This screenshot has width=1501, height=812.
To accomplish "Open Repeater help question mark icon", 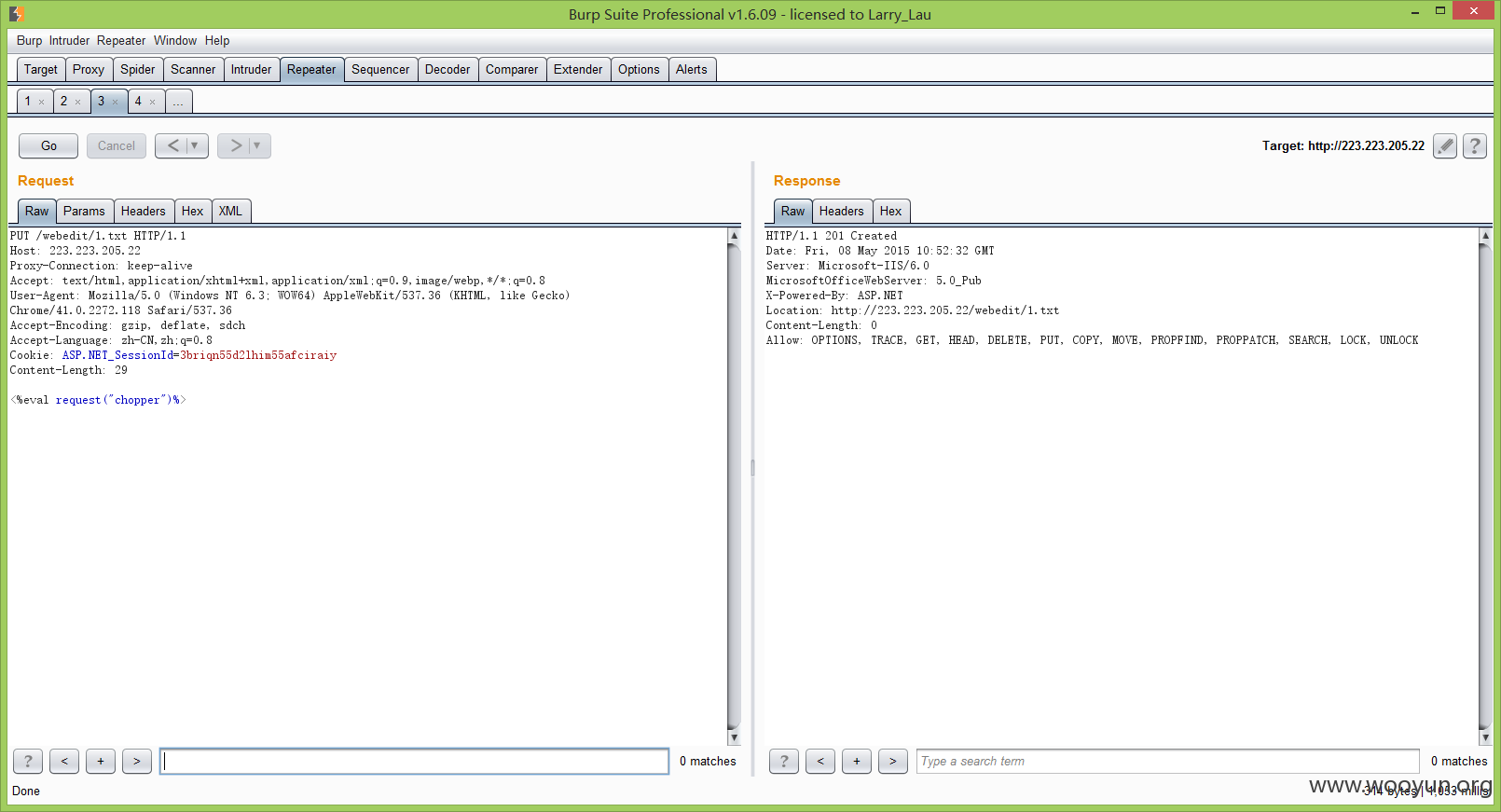I will click(x=1475, y=145).
